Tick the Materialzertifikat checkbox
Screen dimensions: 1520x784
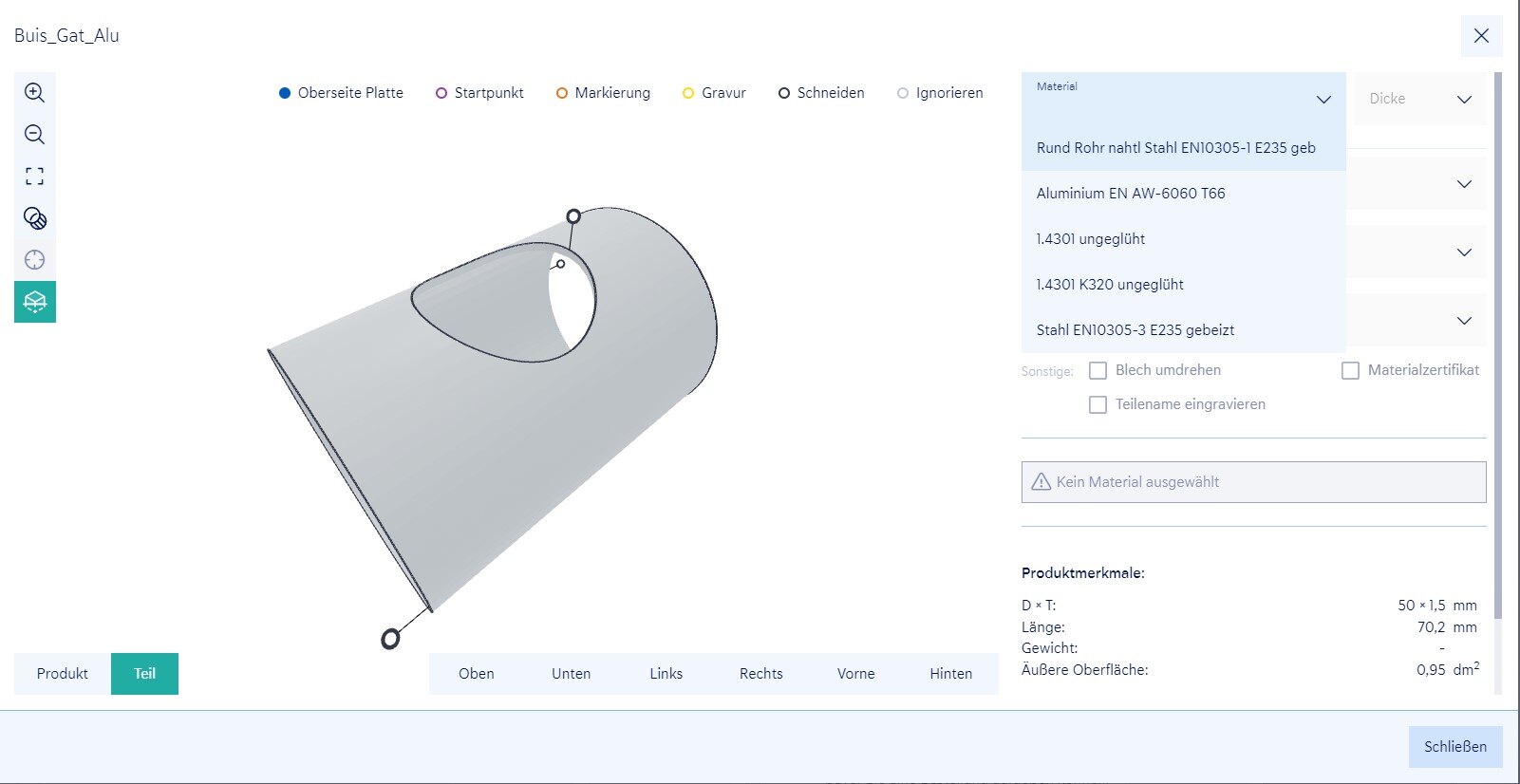tap(1350, 370)
